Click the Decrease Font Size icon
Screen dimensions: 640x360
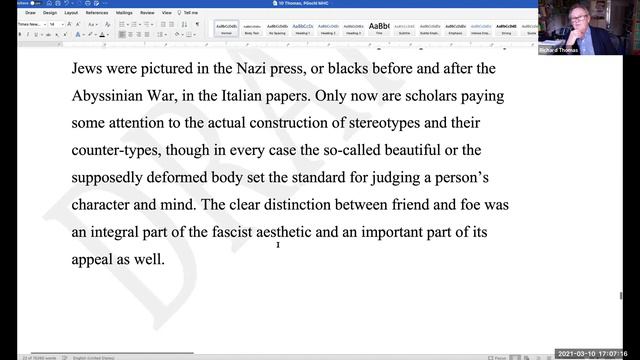tap(78, 24)
